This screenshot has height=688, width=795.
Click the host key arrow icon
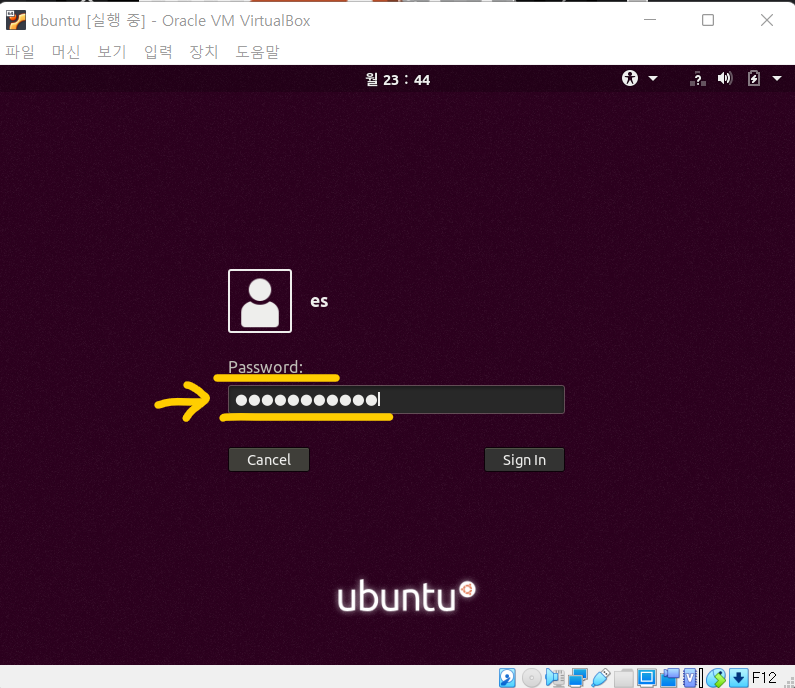point(739,678)
